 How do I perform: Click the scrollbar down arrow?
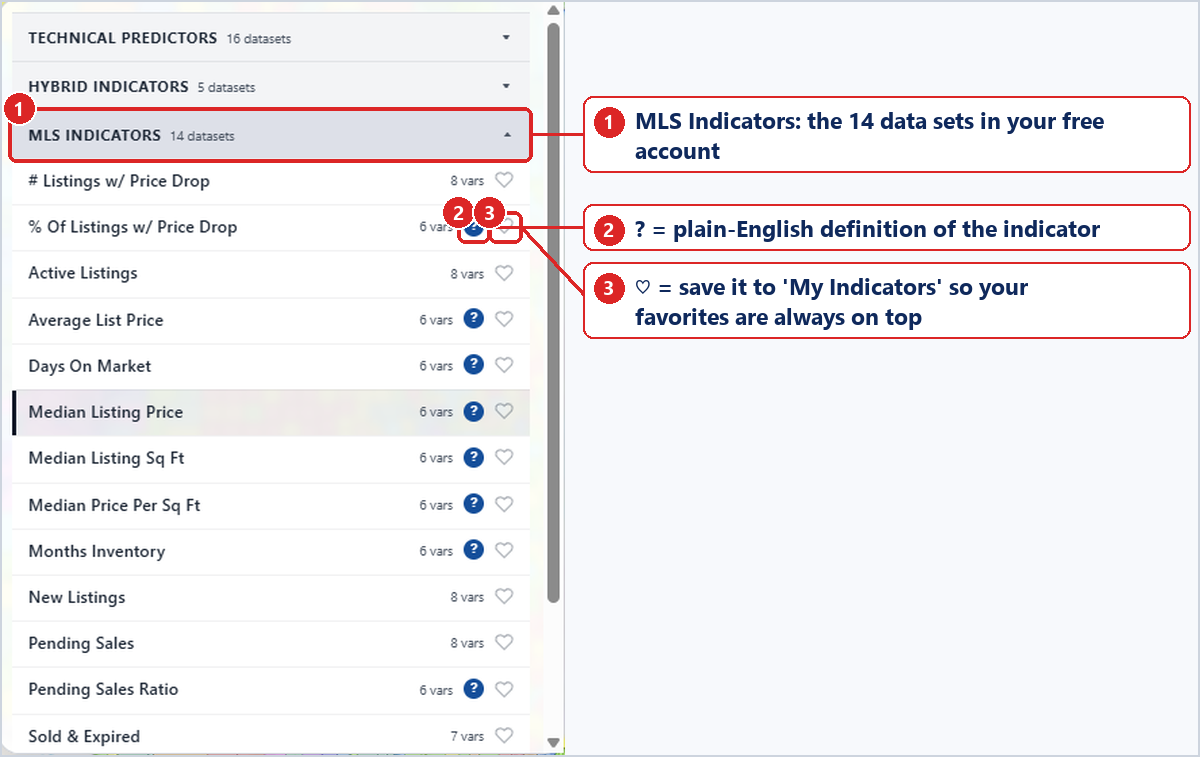[x=554, y=743]
